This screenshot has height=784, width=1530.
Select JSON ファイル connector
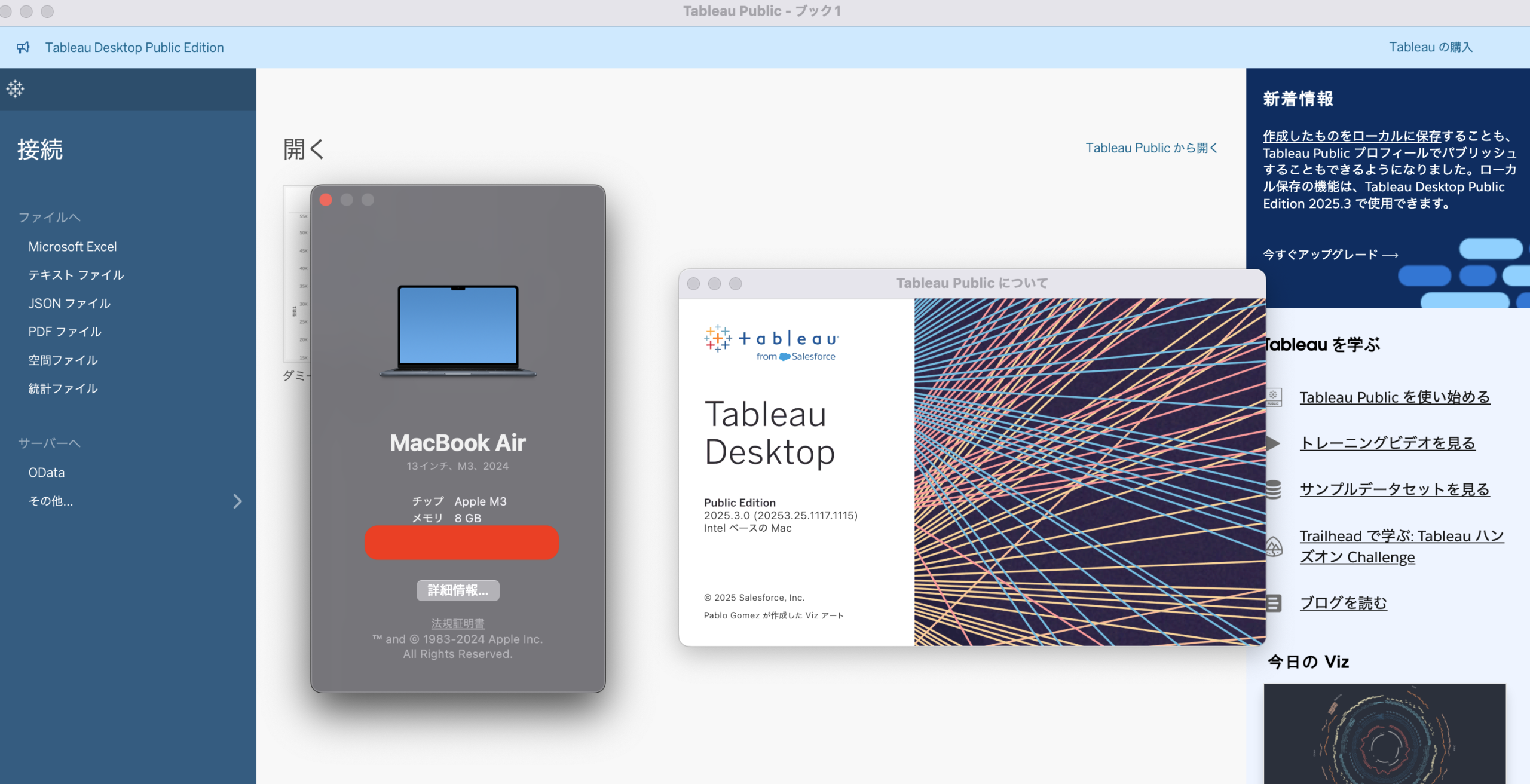[69, 304]
